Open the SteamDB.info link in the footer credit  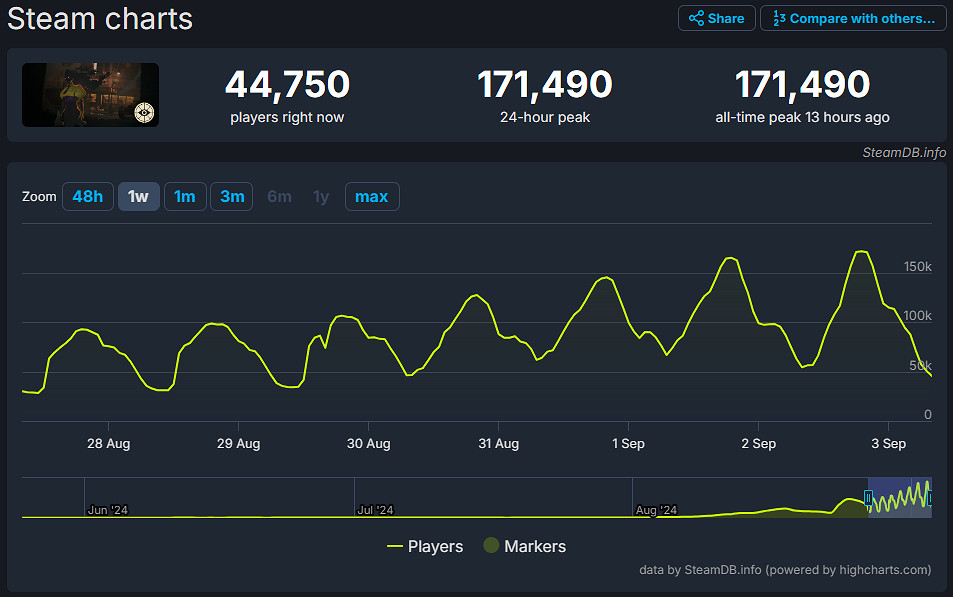click(723, 570)
